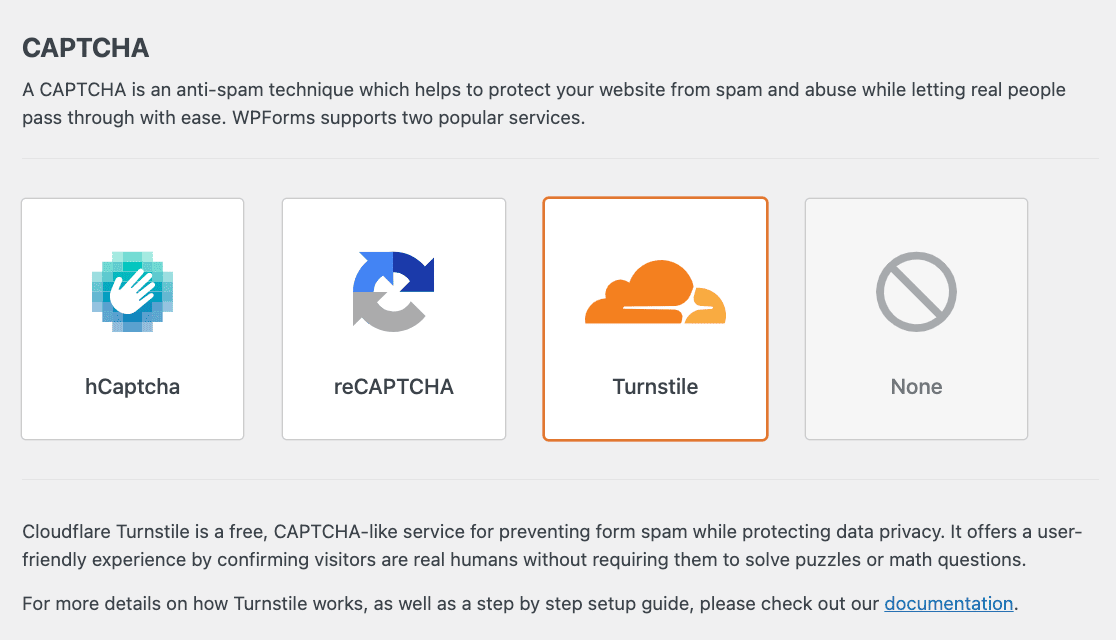Select the hCaptcha service icon

132,292
